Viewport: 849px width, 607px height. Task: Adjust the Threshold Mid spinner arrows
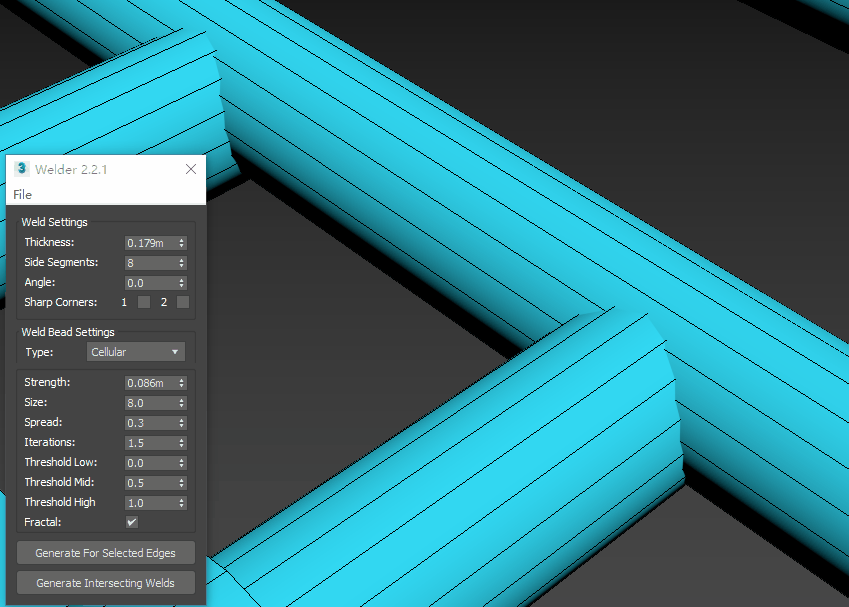point(181,483)
